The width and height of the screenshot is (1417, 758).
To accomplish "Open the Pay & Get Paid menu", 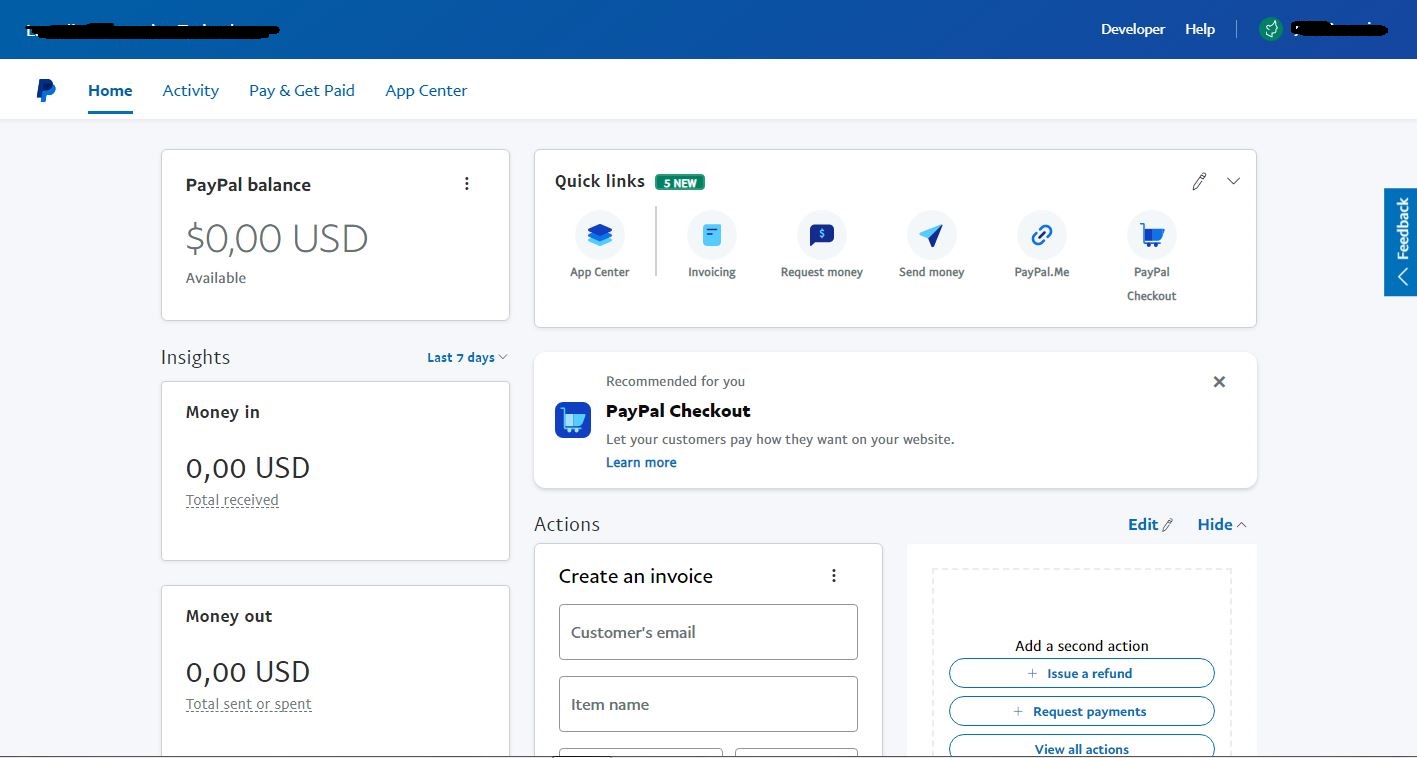I will click(302, 90).
